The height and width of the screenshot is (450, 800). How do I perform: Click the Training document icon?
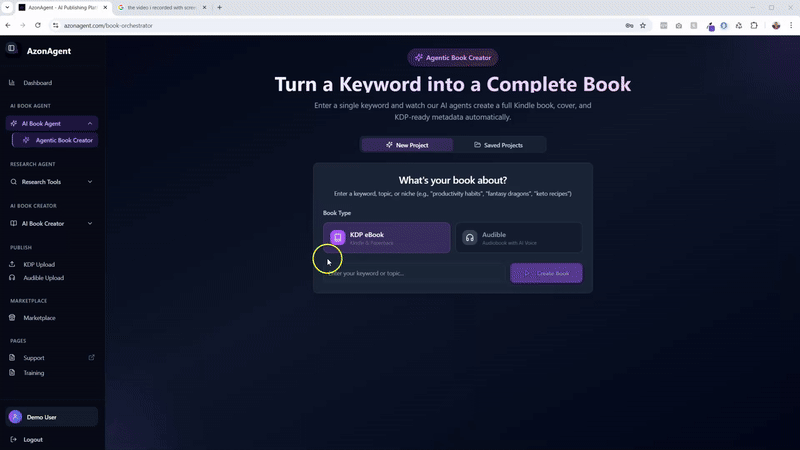click(x=12, y=373)
